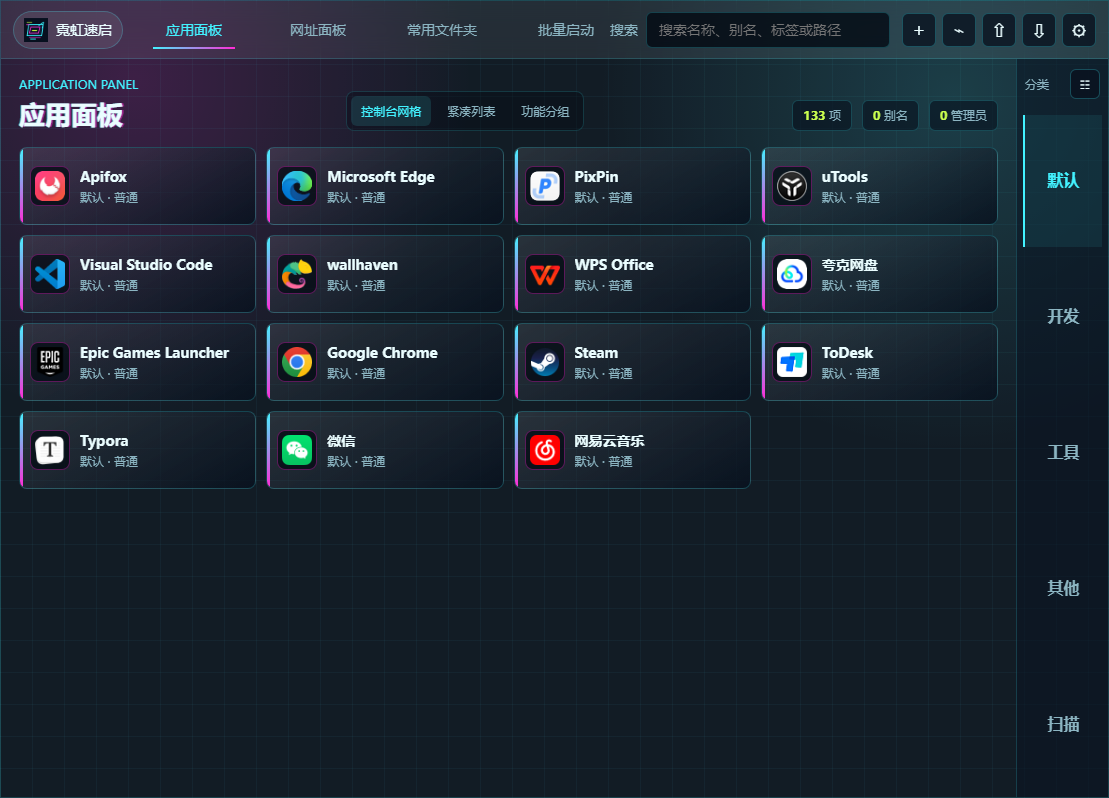Click the 网易云音乐 red icon
1109x798 pixels.
coord(545,450)
